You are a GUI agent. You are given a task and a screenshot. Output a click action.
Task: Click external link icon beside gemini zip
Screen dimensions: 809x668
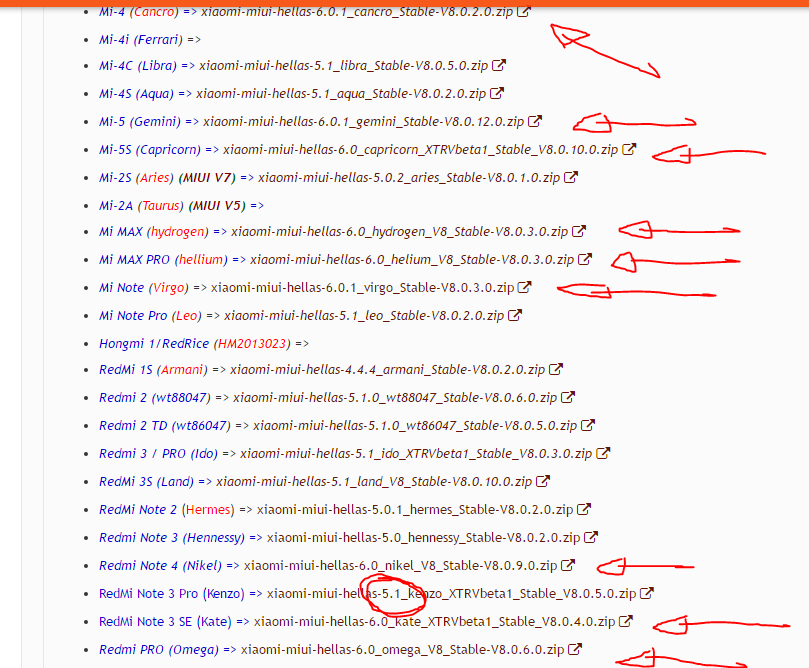click(535, 121)
